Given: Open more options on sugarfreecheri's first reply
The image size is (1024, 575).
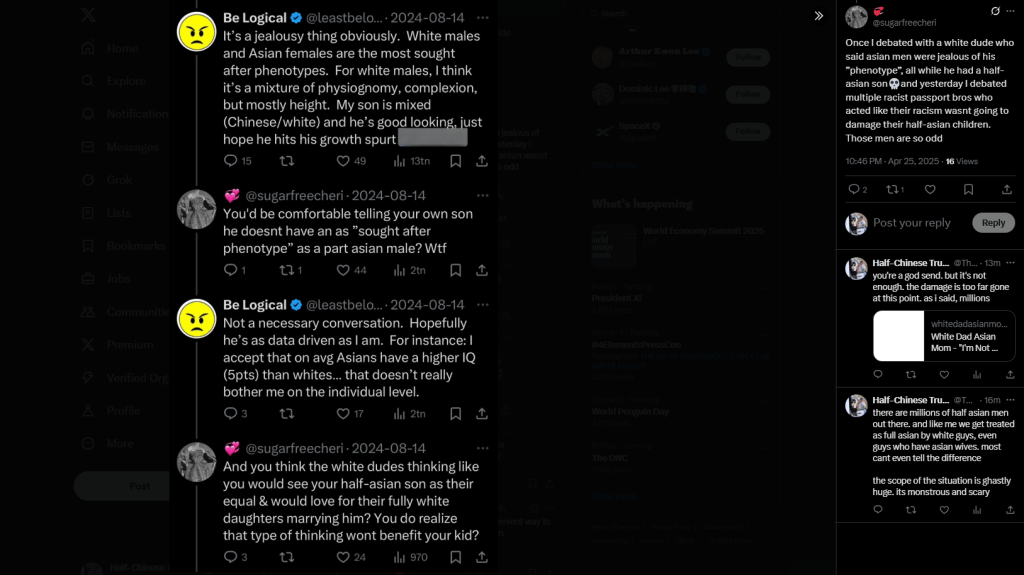Looking at the screenshot, I should pos(483,195).
